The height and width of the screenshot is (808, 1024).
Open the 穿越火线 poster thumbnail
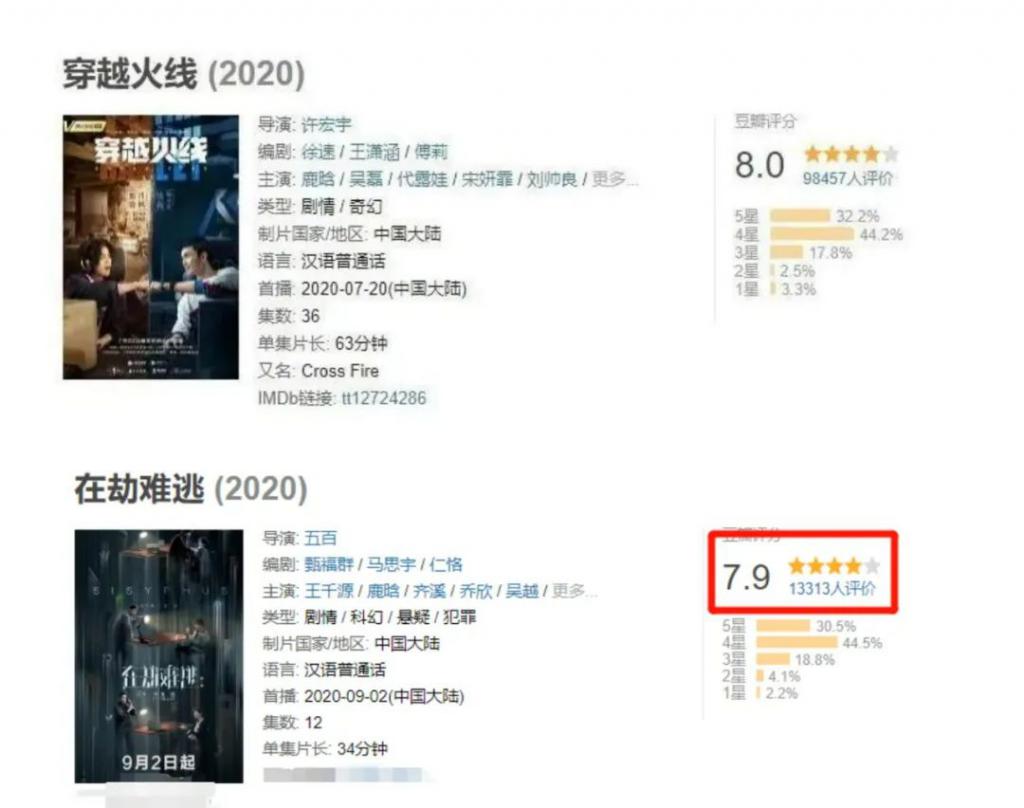pyautogui.click(x=151, y=247)
